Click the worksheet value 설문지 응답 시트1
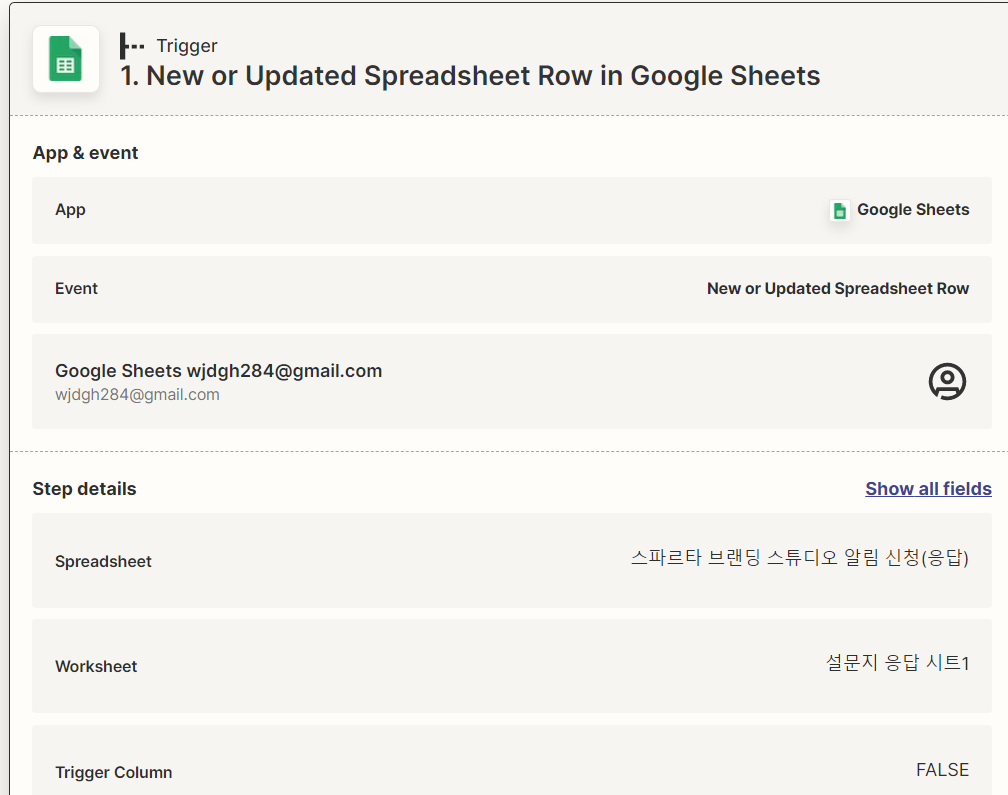The height and width of the screenshot is (795, 1008). 897,663
